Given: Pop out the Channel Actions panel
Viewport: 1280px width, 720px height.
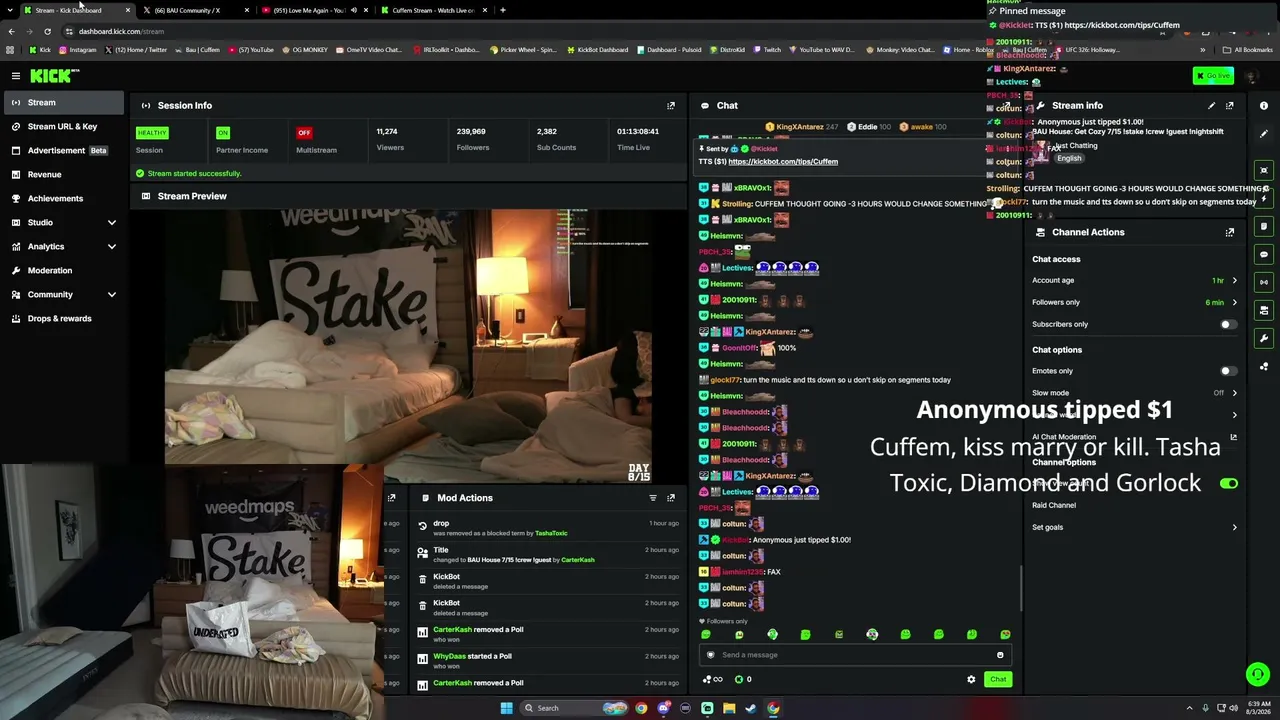Looking at the screenshot, I should pos(1230,232).
